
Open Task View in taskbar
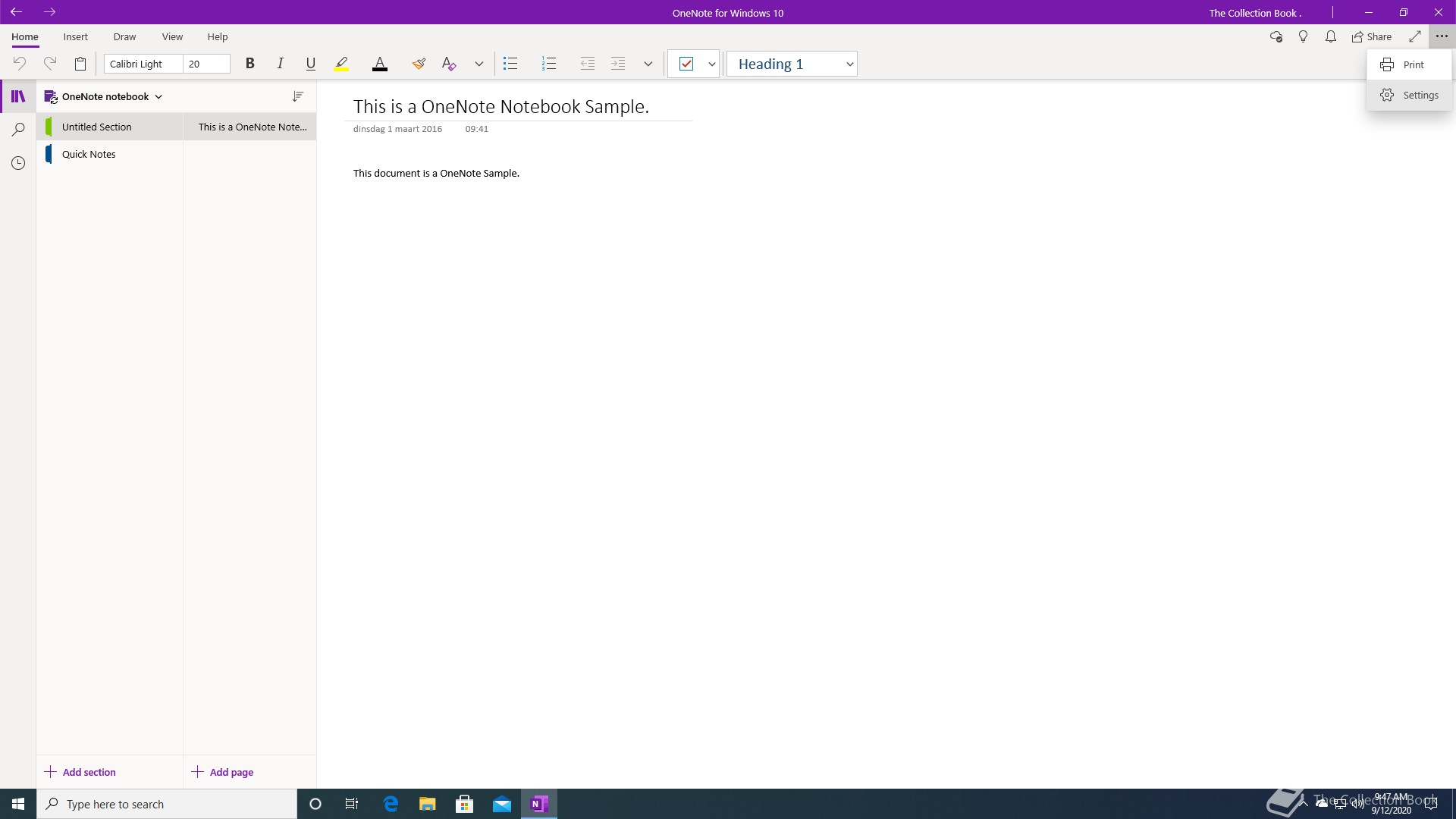[x=352, y=804]
